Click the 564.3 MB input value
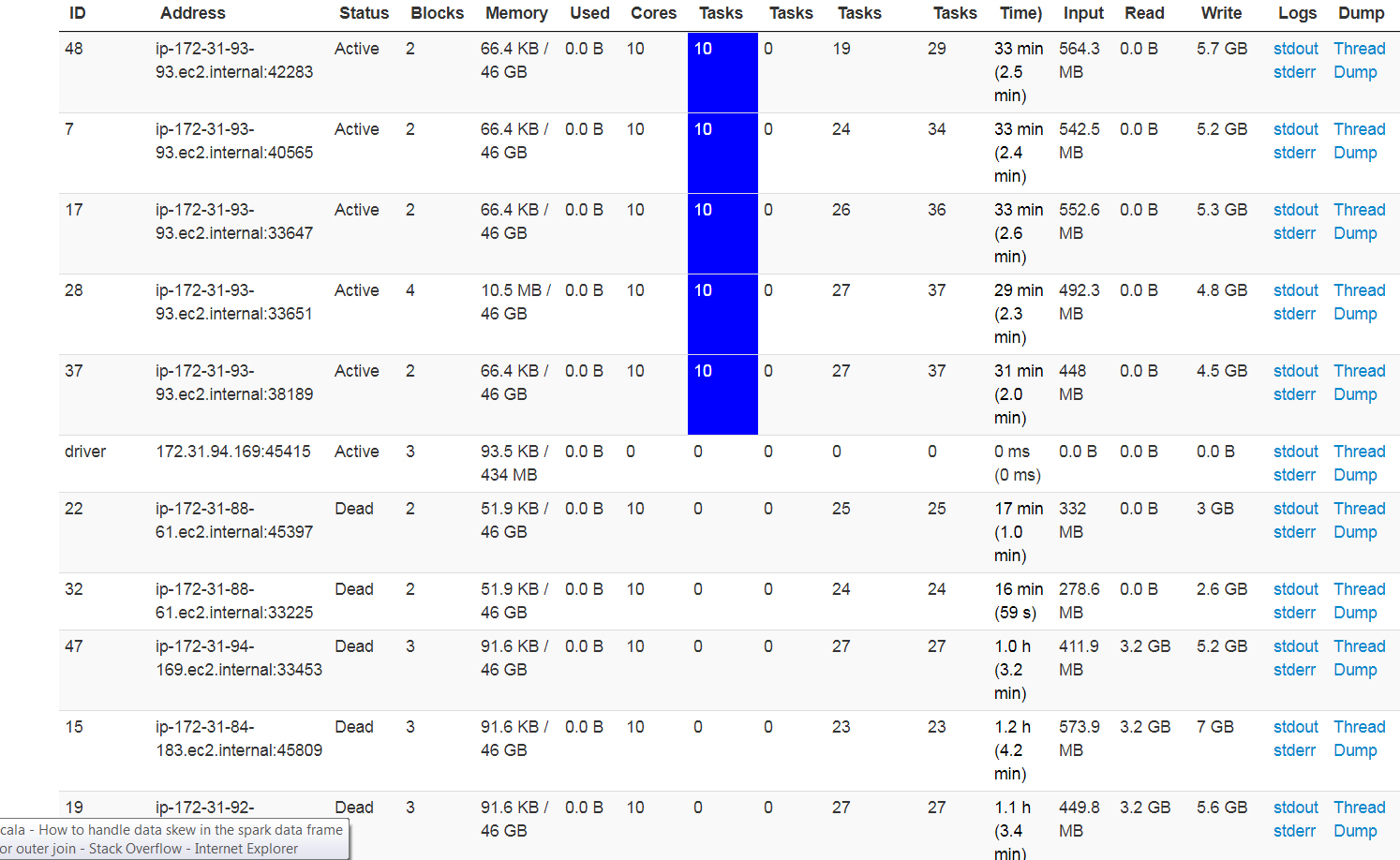Screen dimensions: 1400x860 pos(1080,60)
